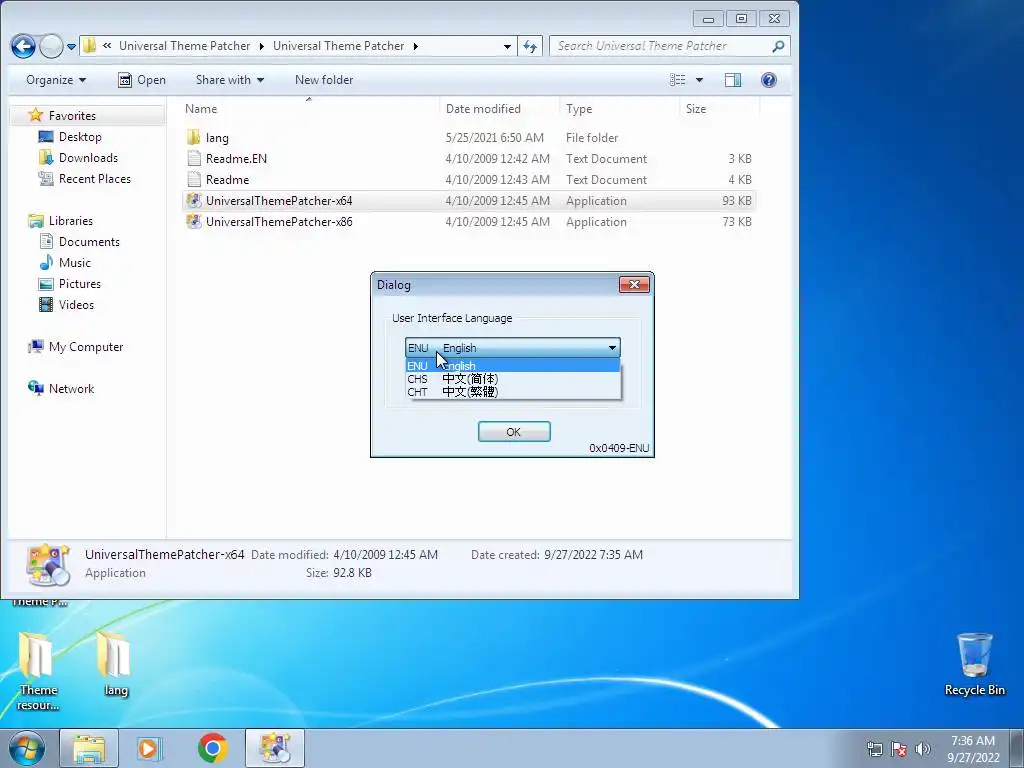Expand the view options dropdown arrow

coord(699,80)
